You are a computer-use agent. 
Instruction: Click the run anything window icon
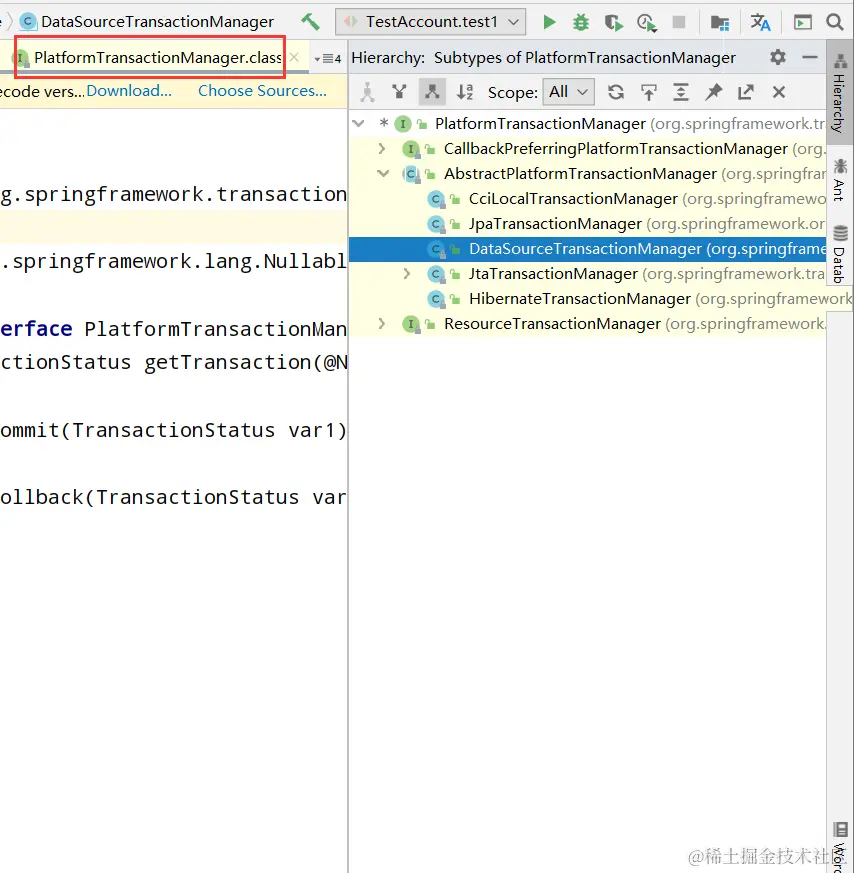(x=802, y=22)
